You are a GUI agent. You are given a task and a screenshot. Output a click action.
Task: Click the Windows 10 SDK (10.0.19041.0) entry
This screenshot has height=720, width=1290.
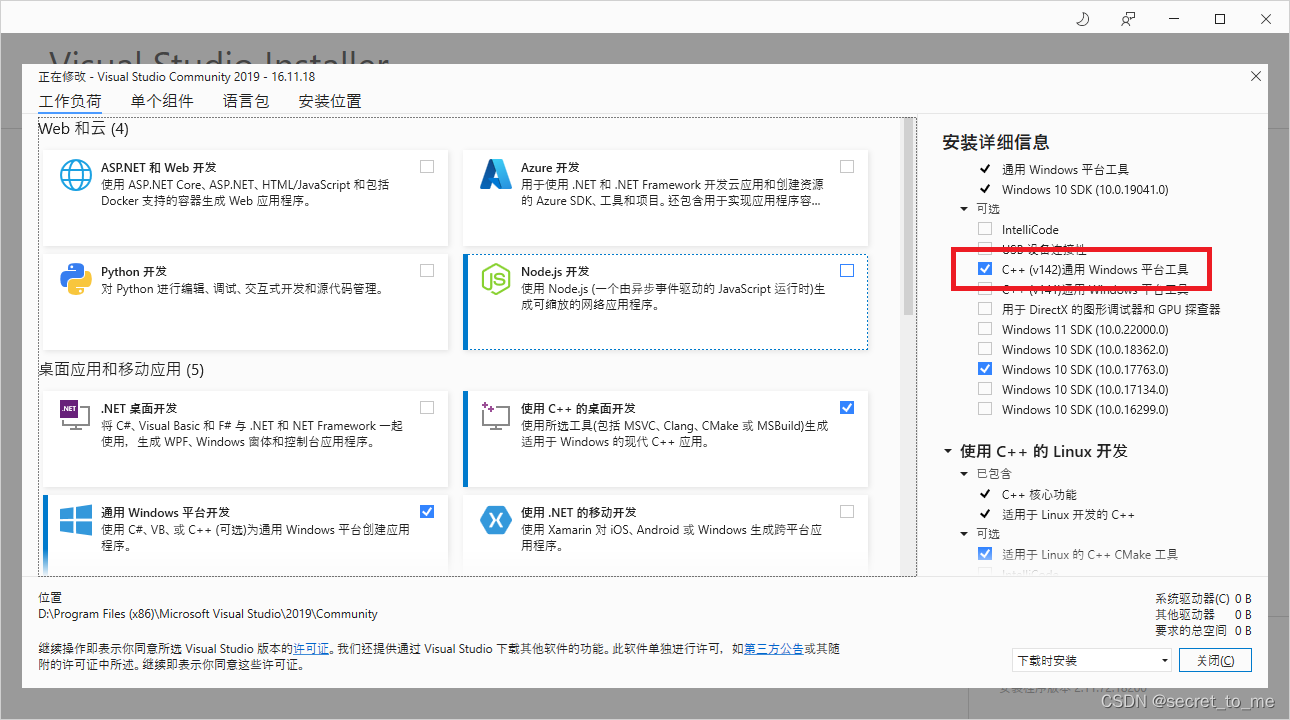1085,189
